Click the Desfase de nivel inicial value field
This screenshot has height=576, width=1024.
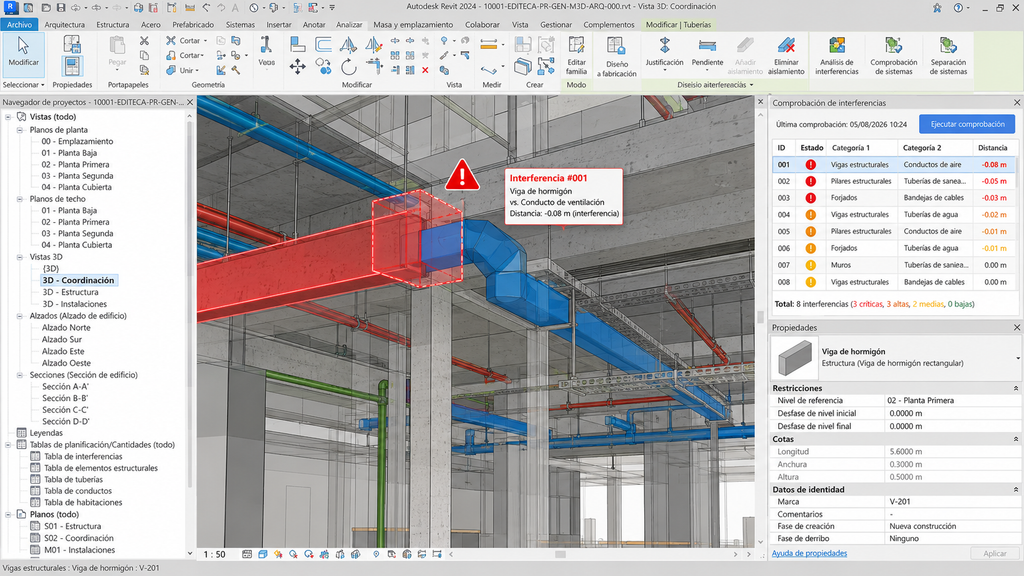950,413
